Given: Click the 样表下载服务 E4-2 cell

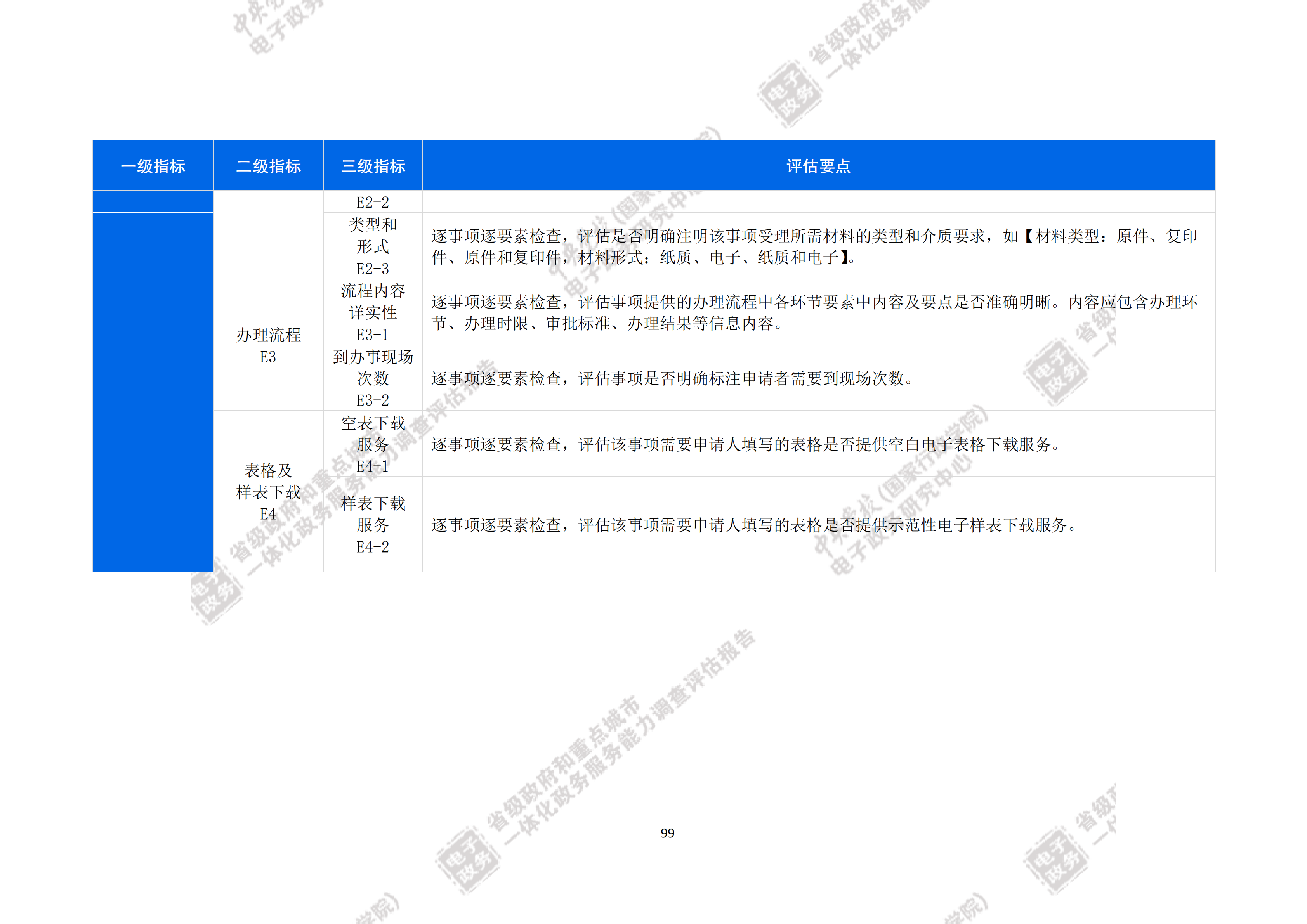Looking at the screenshot, I should pos(373,525).
